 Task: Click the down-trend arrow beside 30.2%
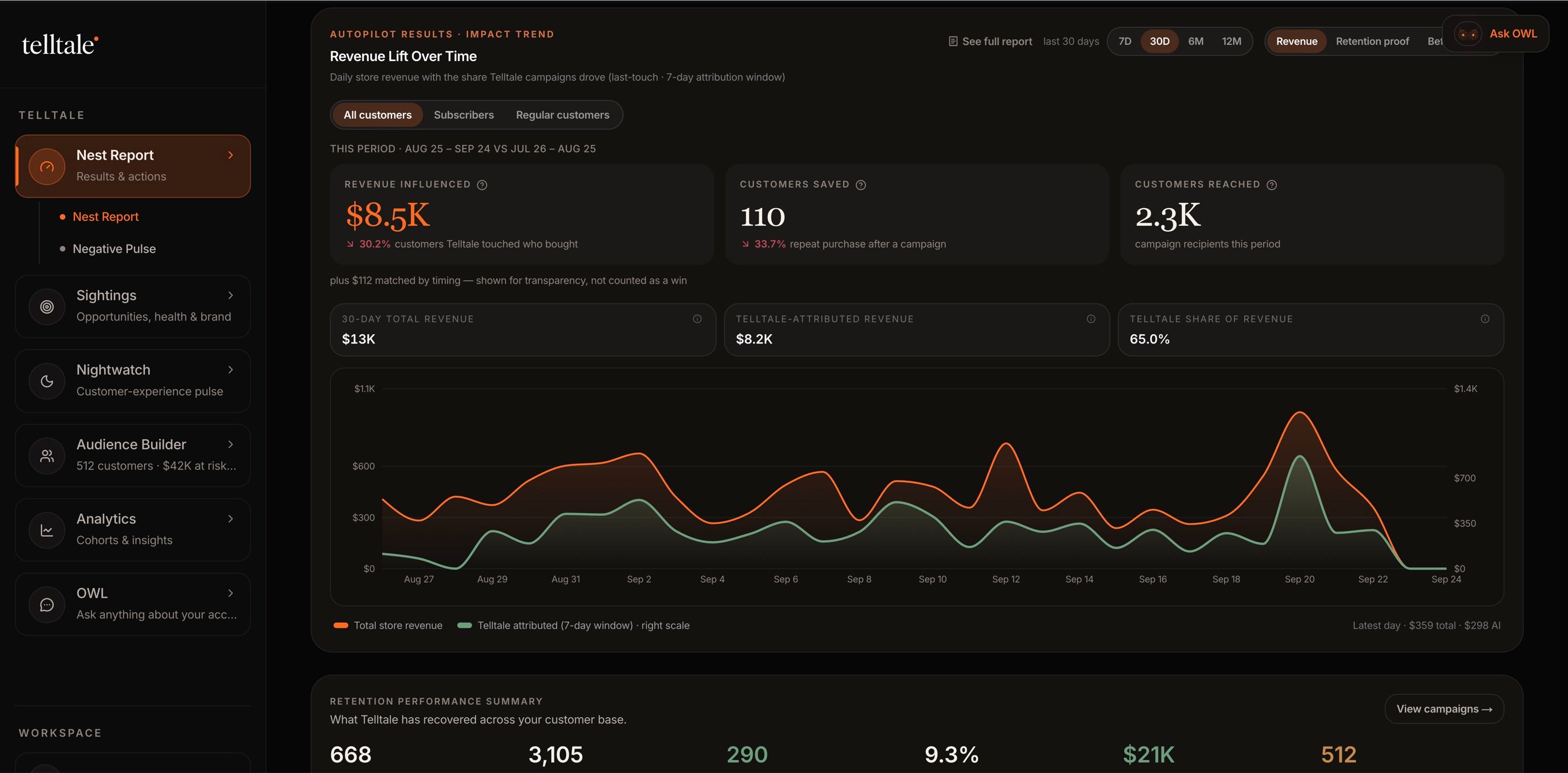coord(350,244)
